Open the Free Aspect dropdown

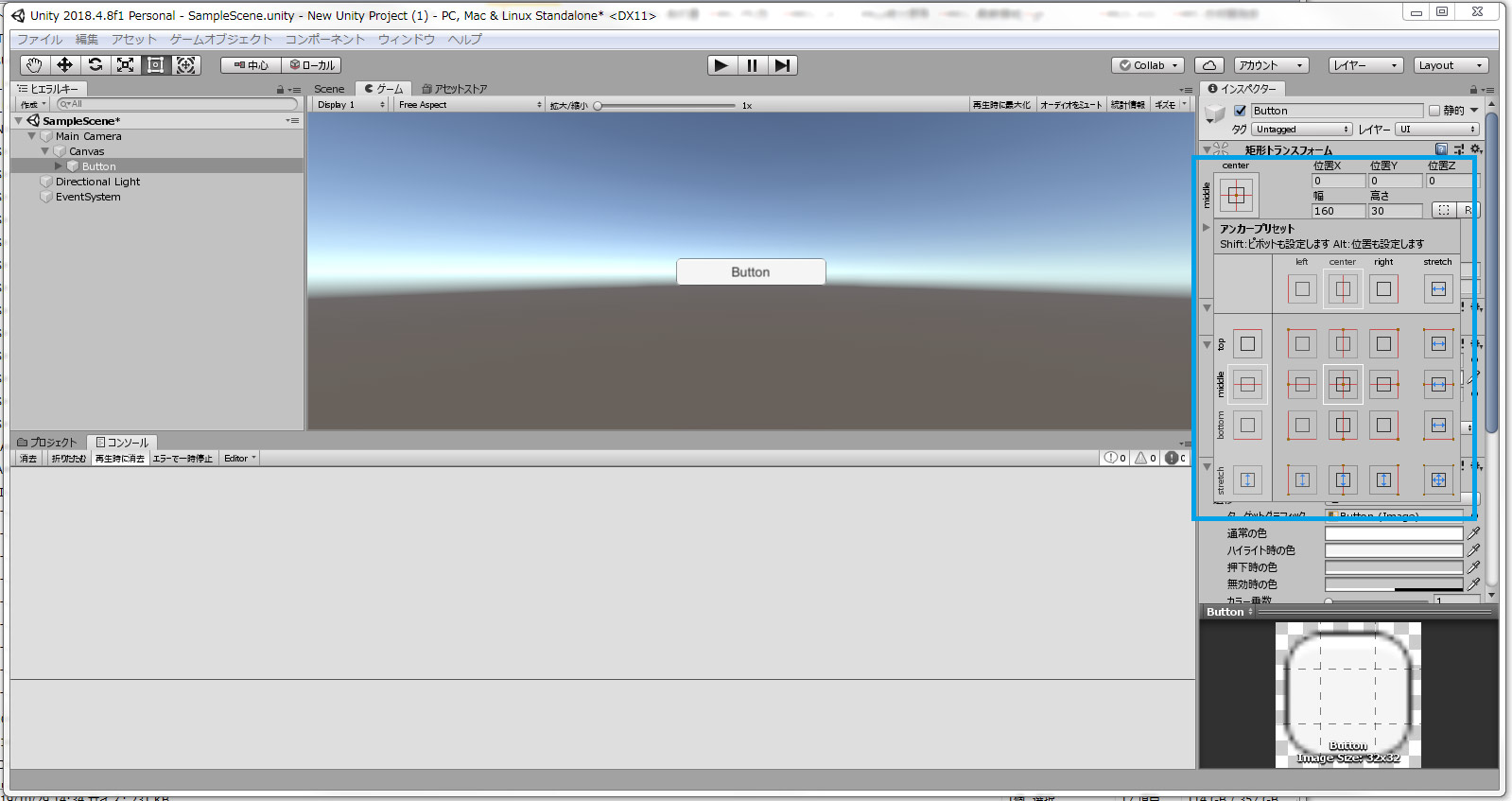[469, 105]
